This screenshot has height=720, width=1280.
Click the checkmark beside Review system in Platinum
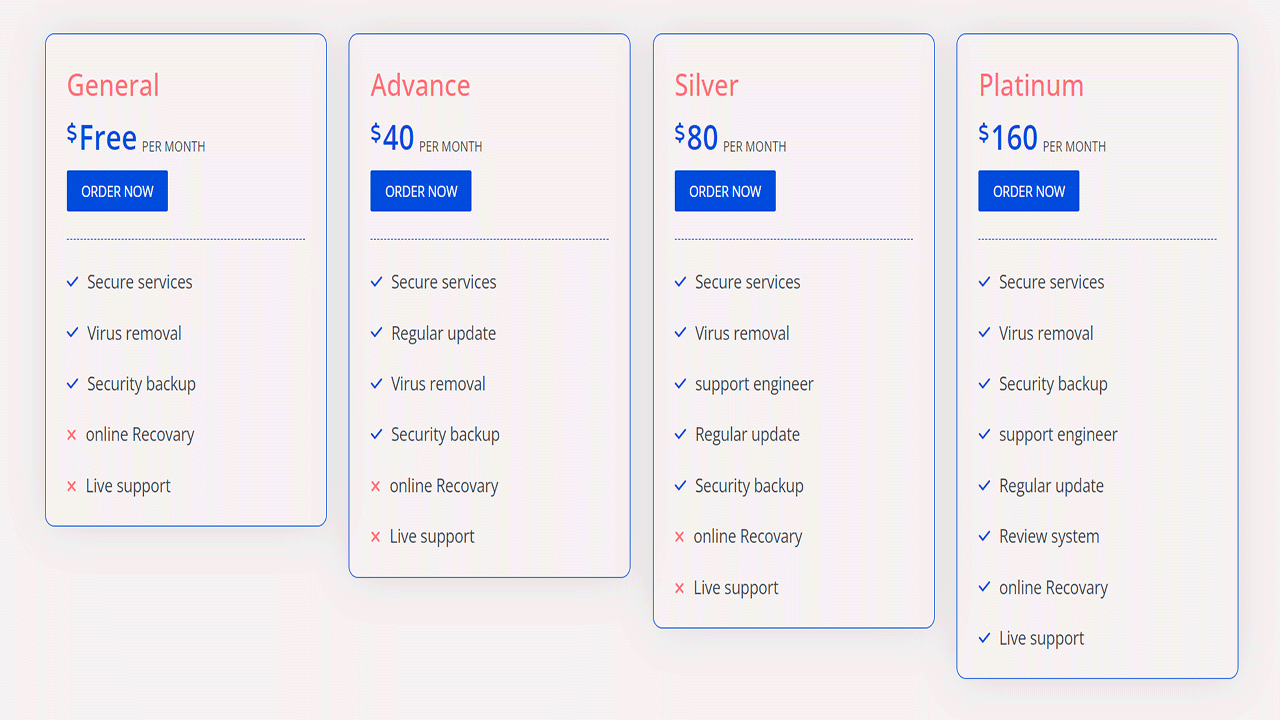point(984,536)
